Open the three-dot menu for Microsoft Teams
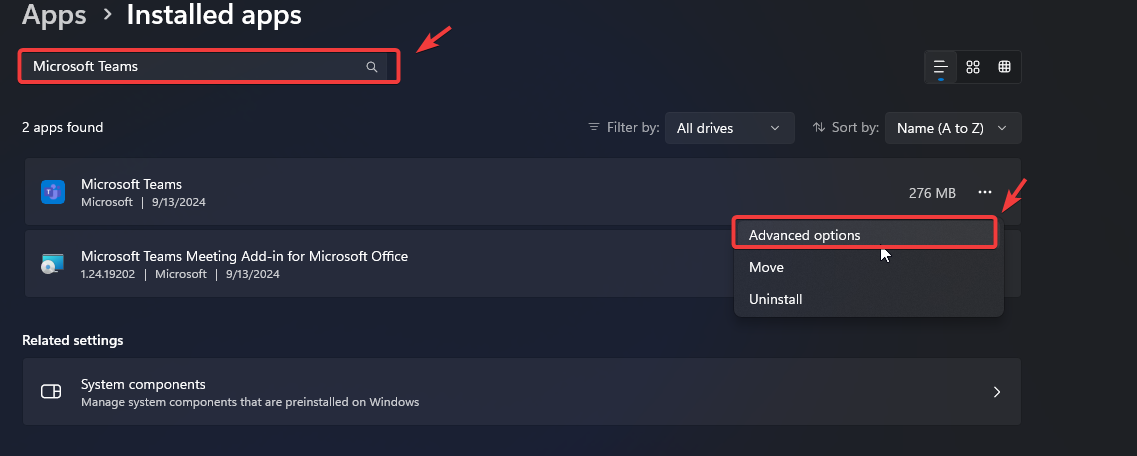The image size is (1137, 456). (986, 192)
